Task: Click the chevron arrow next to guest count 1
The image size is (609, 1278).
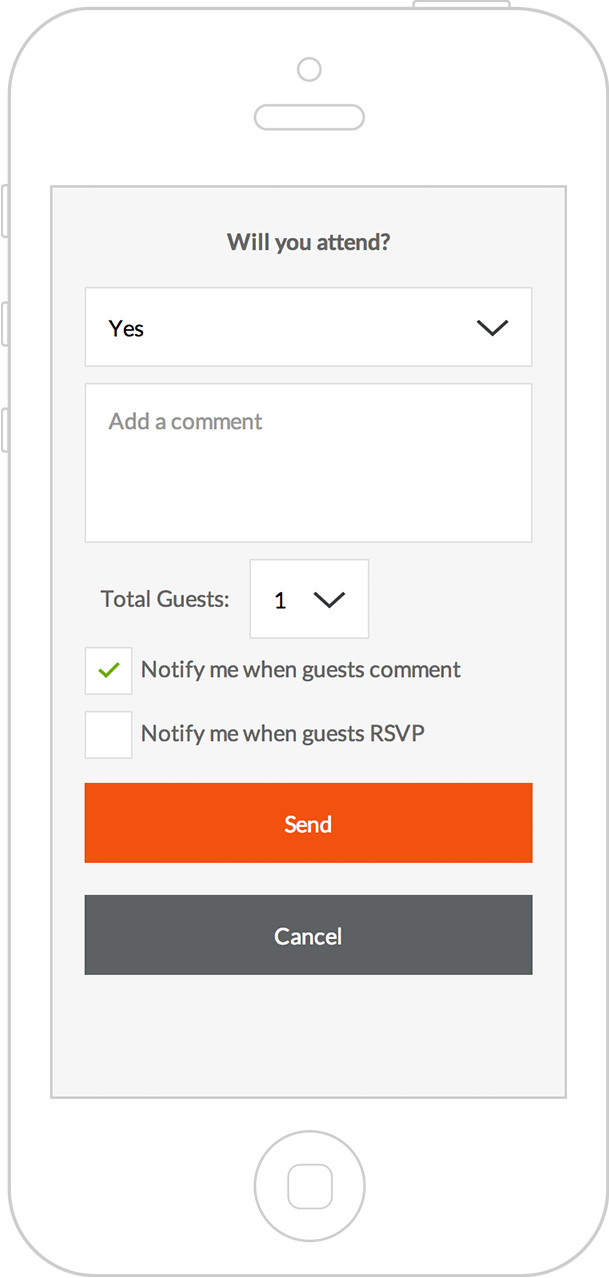Action: (x=329, y=599)
